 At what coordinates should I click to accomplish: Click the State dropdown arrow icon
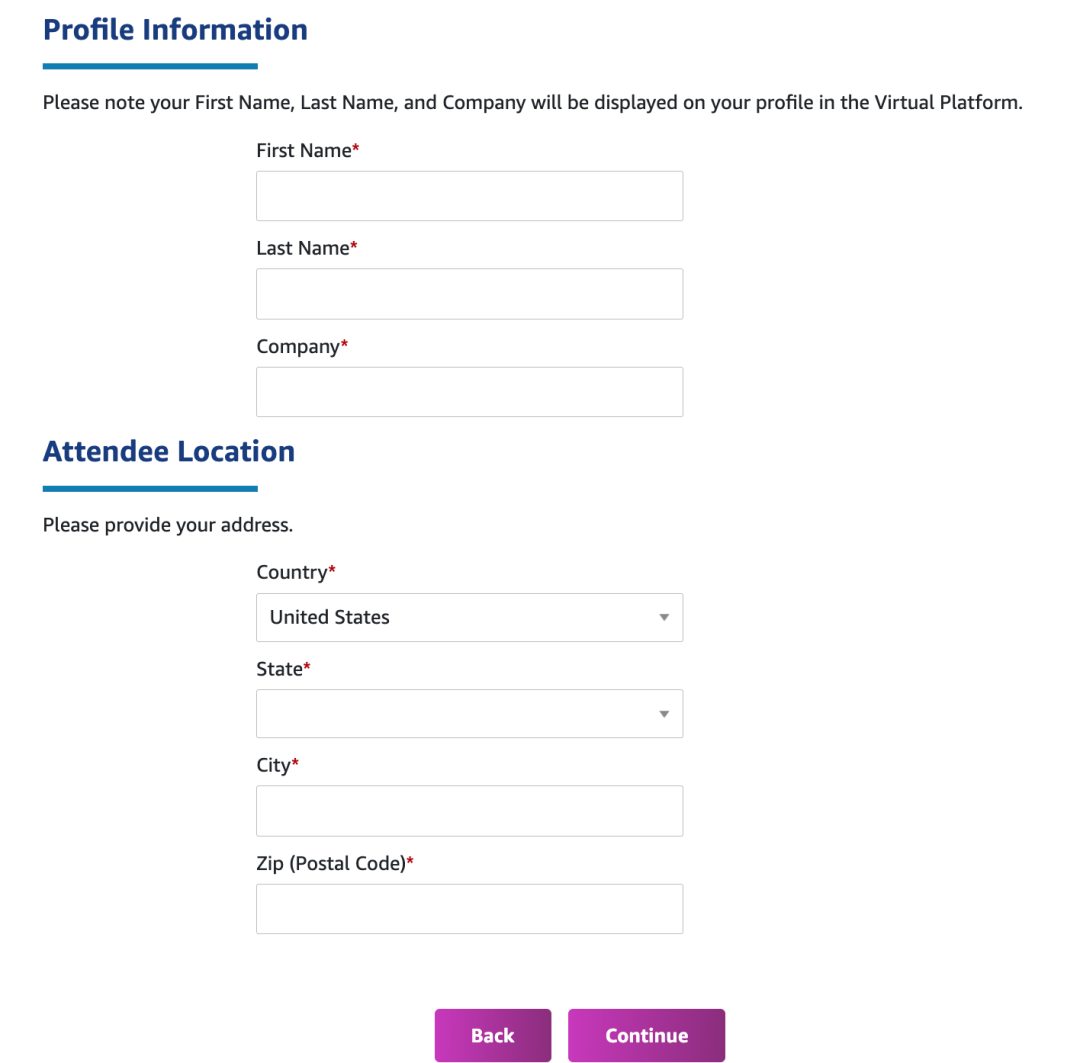663,714
